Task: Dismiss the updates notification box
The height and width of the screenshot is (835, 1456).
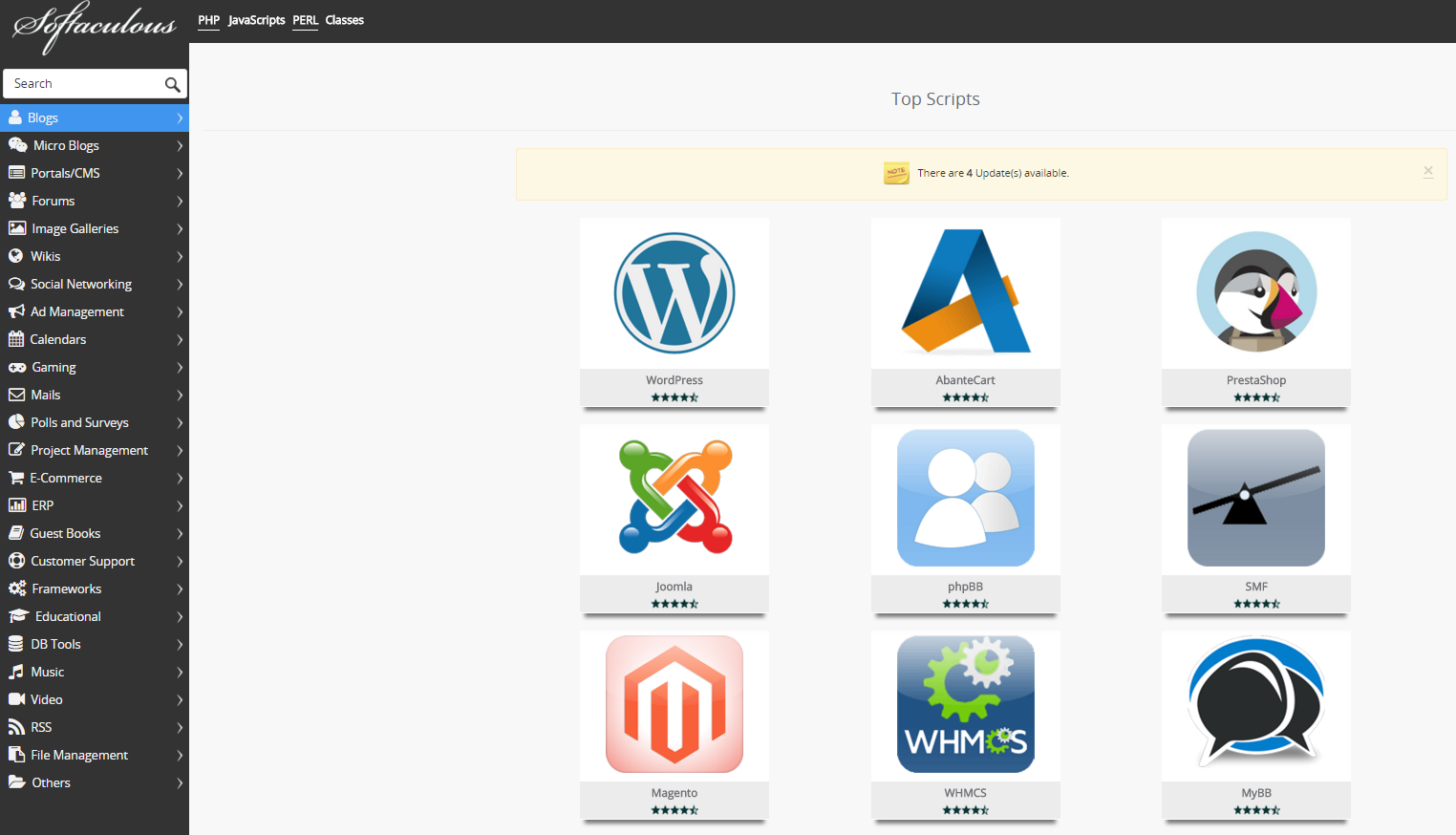Action: 1428,171
